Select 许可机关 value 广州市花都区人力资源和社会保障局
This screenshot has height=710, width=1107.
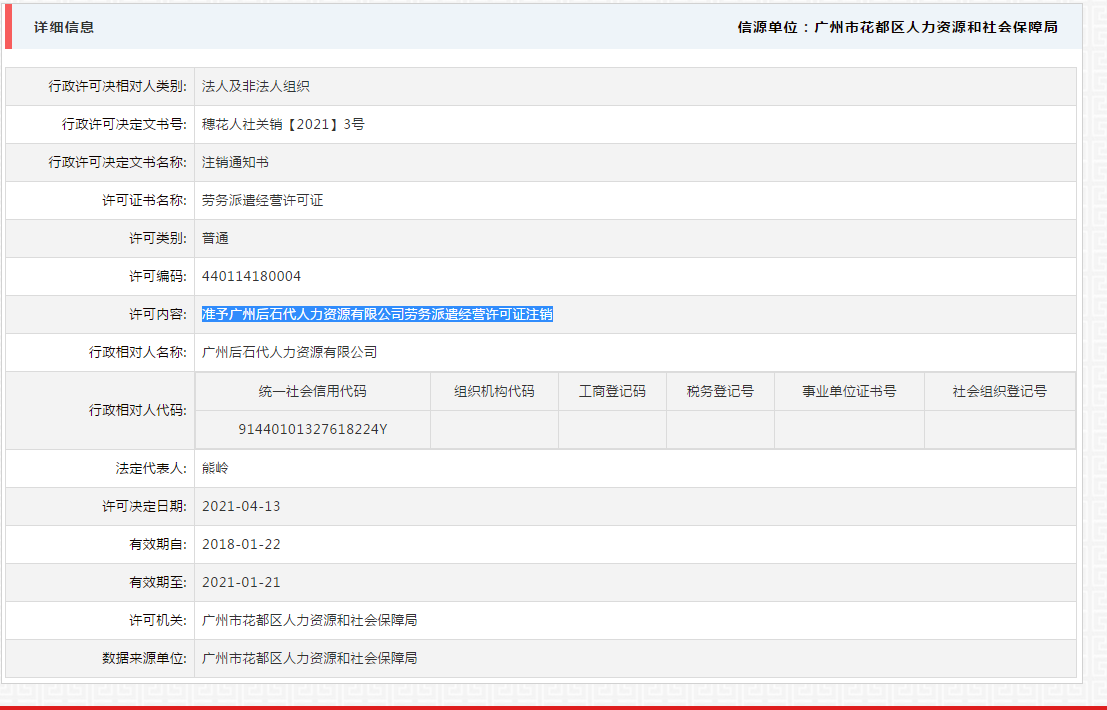pos(310,621)
